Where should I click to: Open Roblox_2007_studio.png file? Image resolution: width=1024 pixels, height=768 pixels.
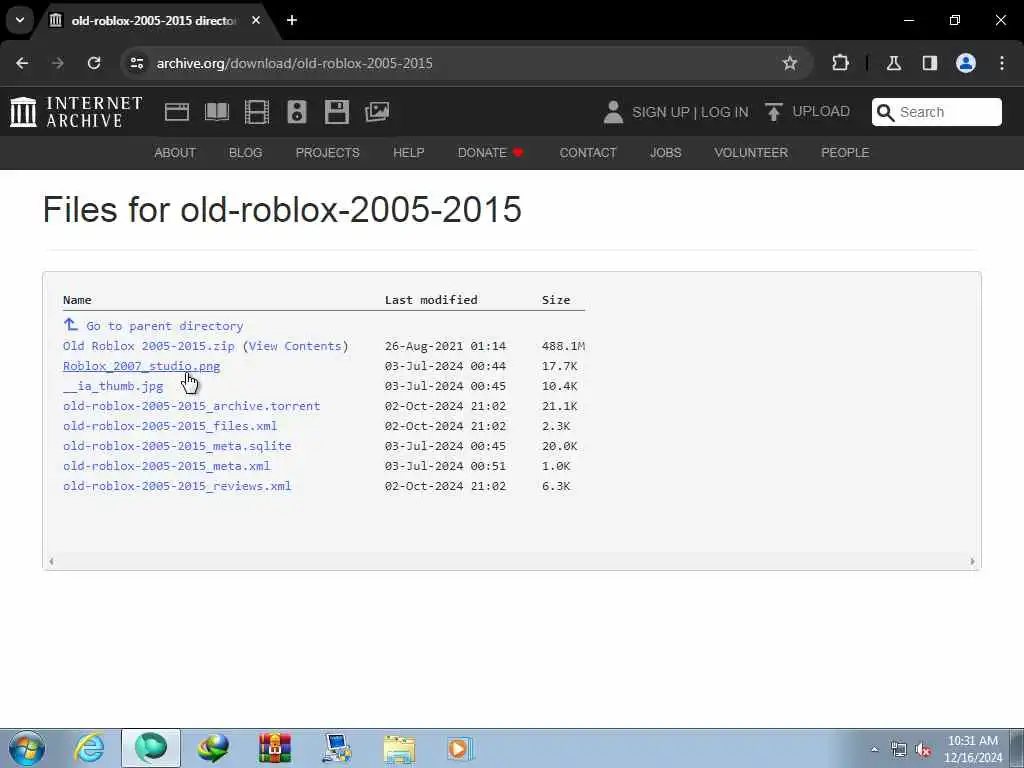pos(142,366)
